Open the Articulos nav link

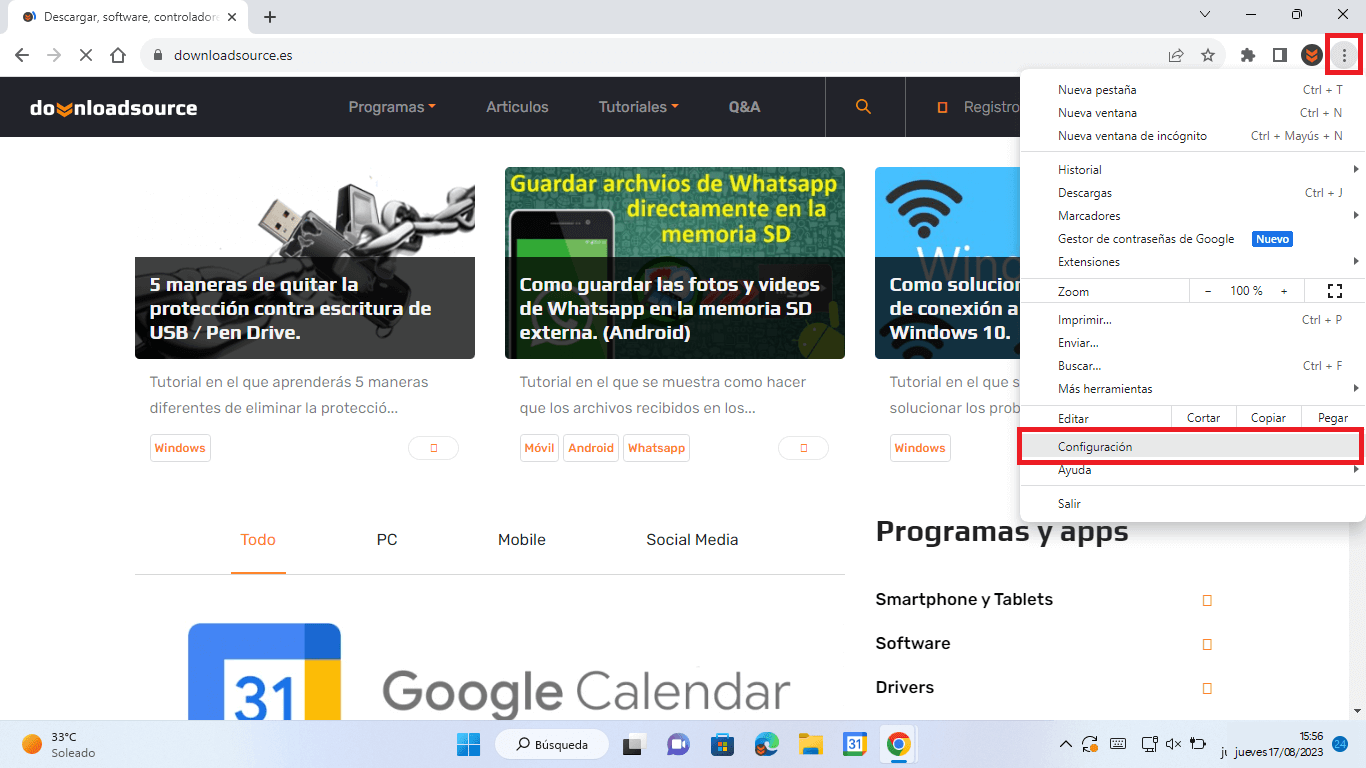point(517,107)
